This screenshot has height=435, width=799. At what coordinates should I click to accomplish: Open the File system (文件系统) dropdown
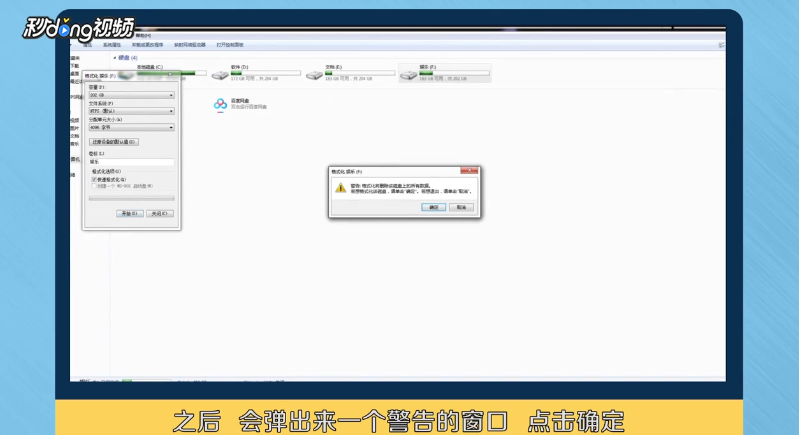coord(131,111)
